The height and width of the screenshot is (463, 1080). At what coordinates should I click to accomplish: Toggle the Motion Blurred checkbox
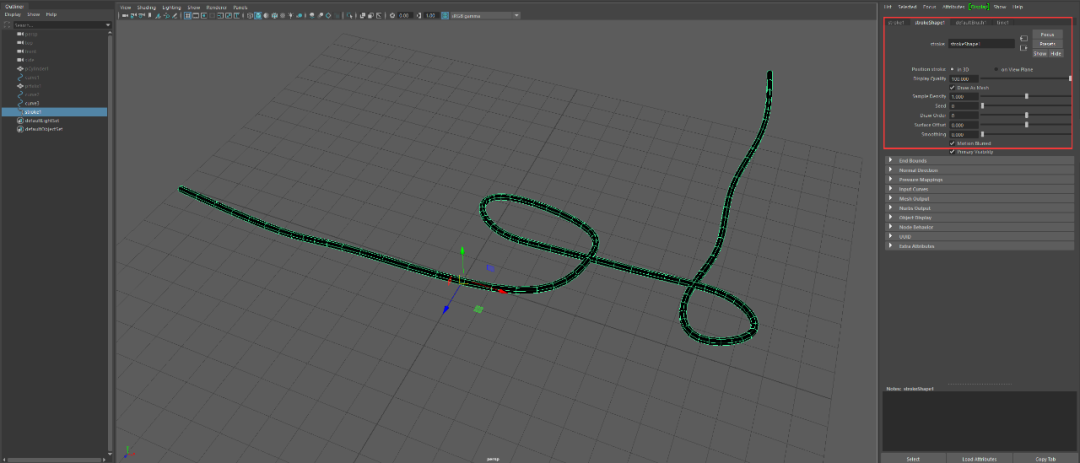pos(953,143)
